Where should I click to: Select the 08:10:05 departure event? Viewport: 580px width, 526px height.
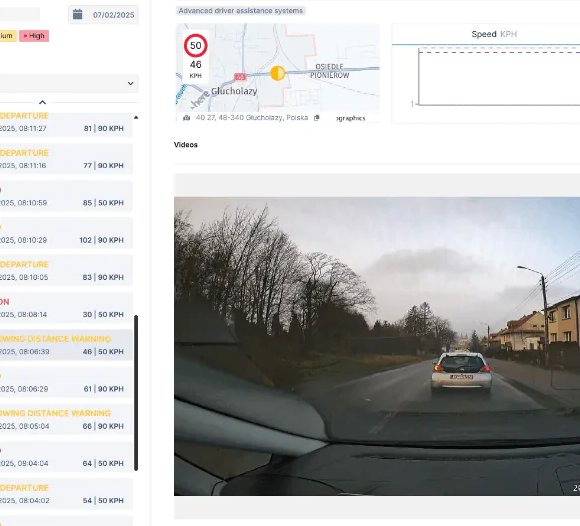coord(66,270)
